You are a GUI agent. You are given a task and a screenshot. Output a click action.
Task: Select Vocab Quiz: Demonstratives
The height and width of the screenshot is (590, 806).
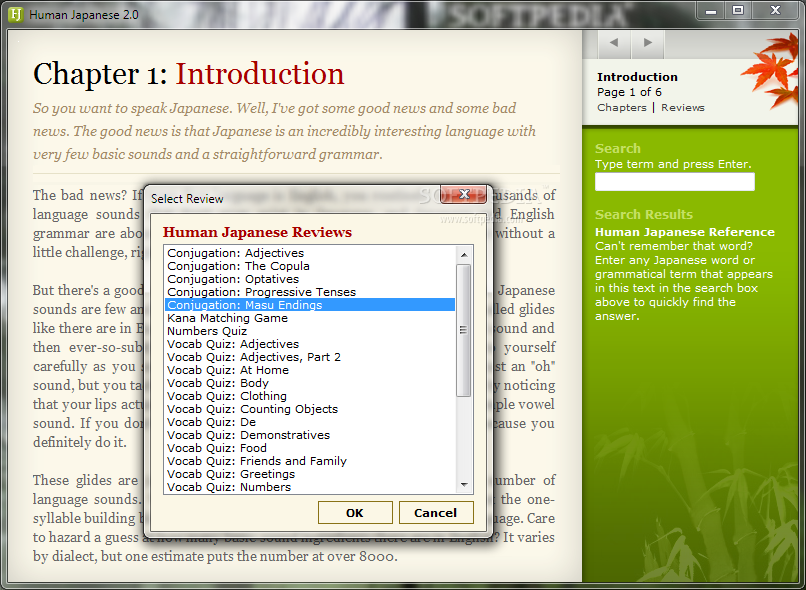[x=310, y=435]
